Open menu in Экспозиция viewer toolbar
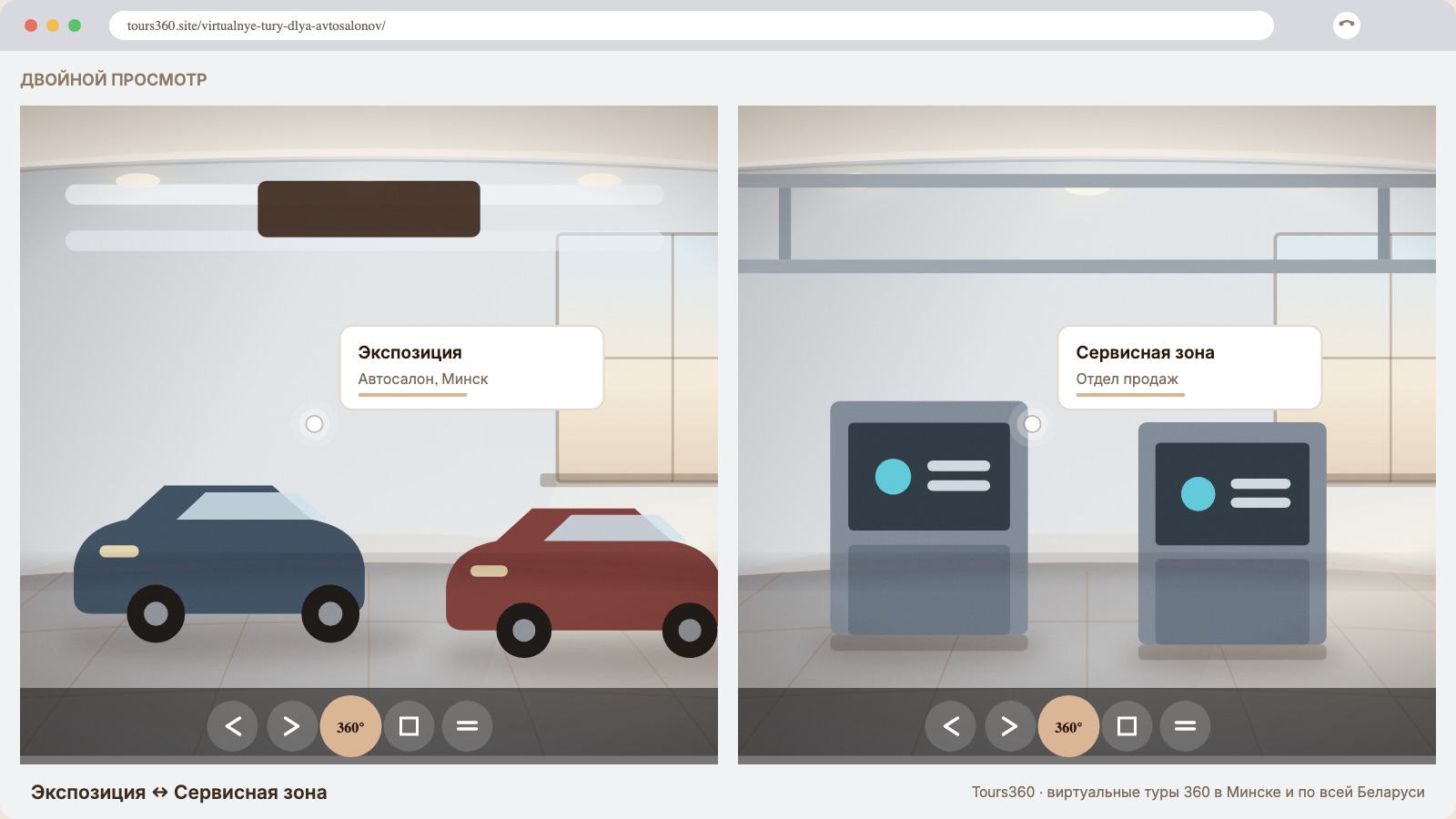Screen dimensions: 1456x819 pyautogui.click(x=467, y=726)
